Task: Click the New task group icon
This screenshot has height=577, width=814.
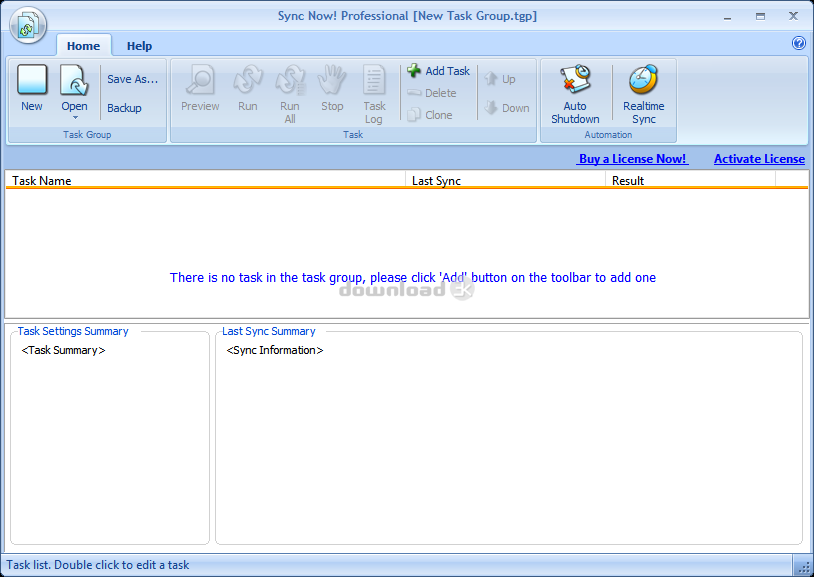Action: [32, 79]
